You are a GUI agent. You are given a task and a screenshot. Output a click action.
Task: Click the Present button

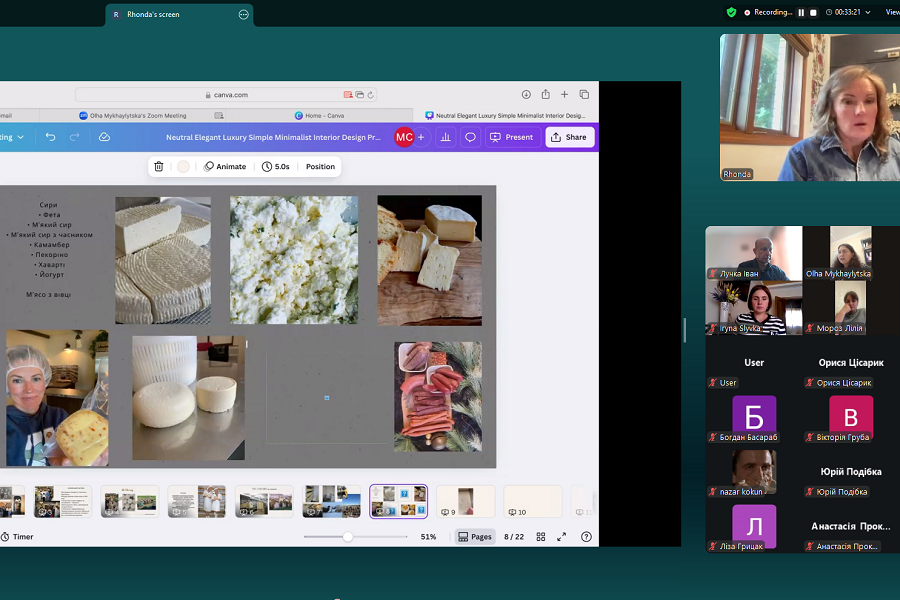pos(512,137)
